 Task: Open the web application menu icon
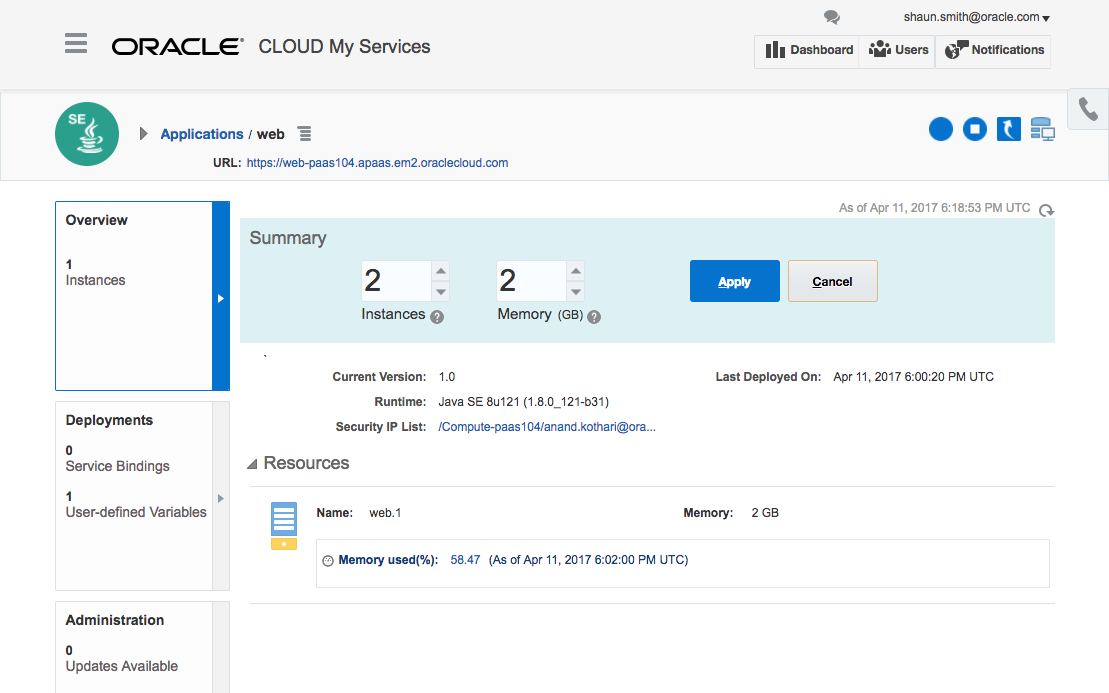[x=304, y=134]
